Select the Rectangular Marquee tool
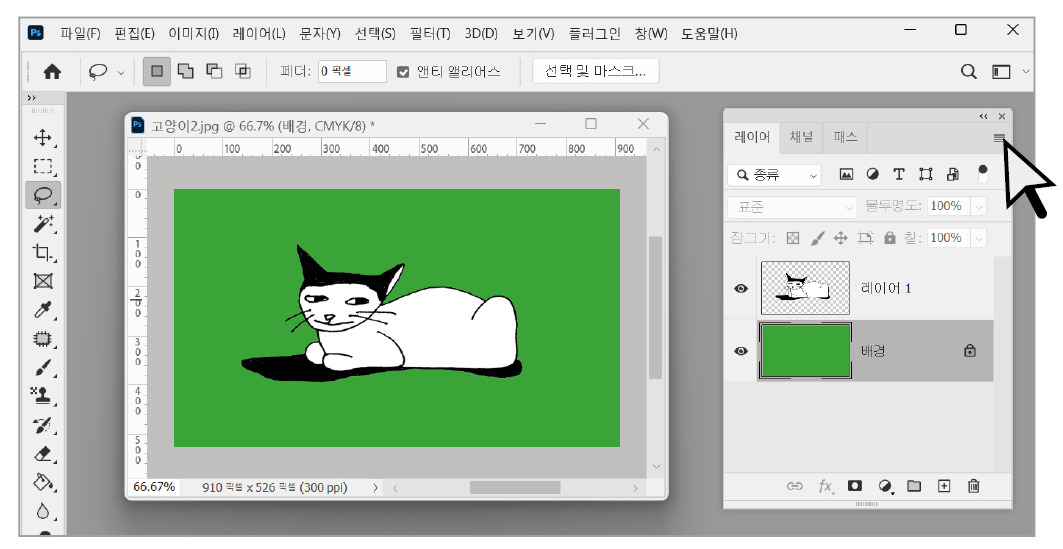Viewport: 1063px width, 549px height. coord(43,167)
